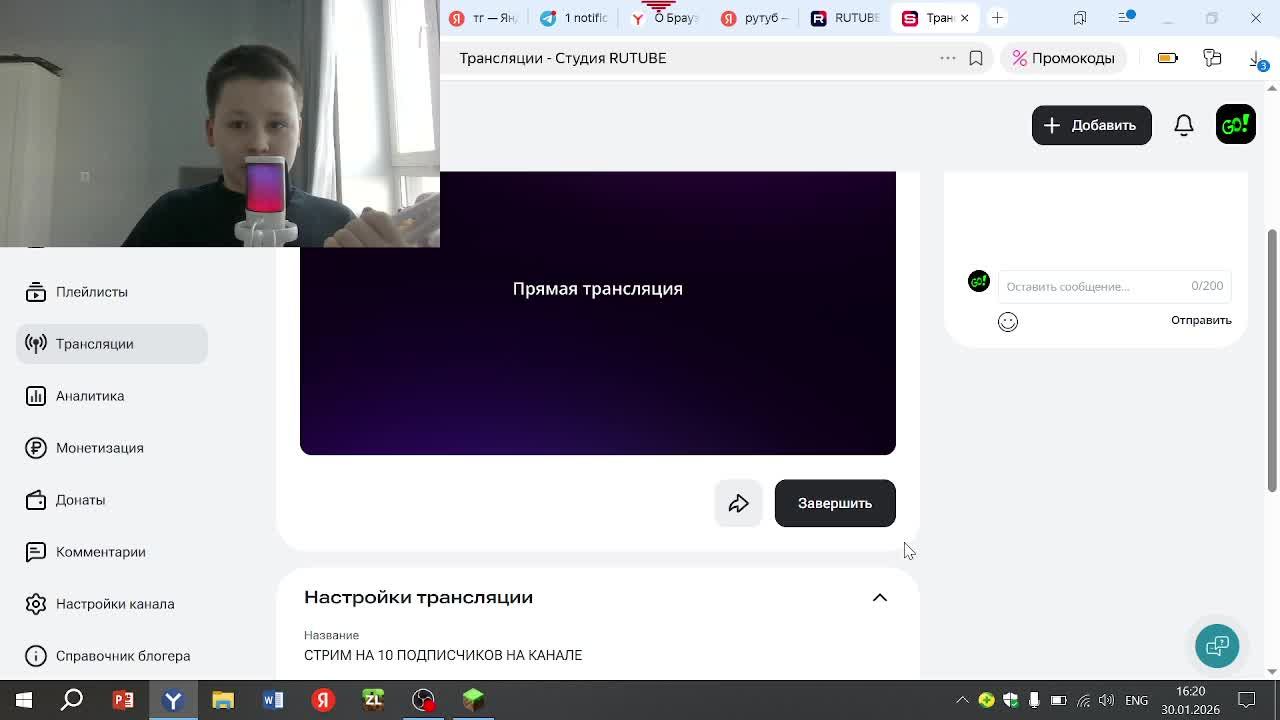Click the Справочник блогера info icon
The height and width of the screenshot is (720, 1280).
pyautogui.click(x=36, y=656)
